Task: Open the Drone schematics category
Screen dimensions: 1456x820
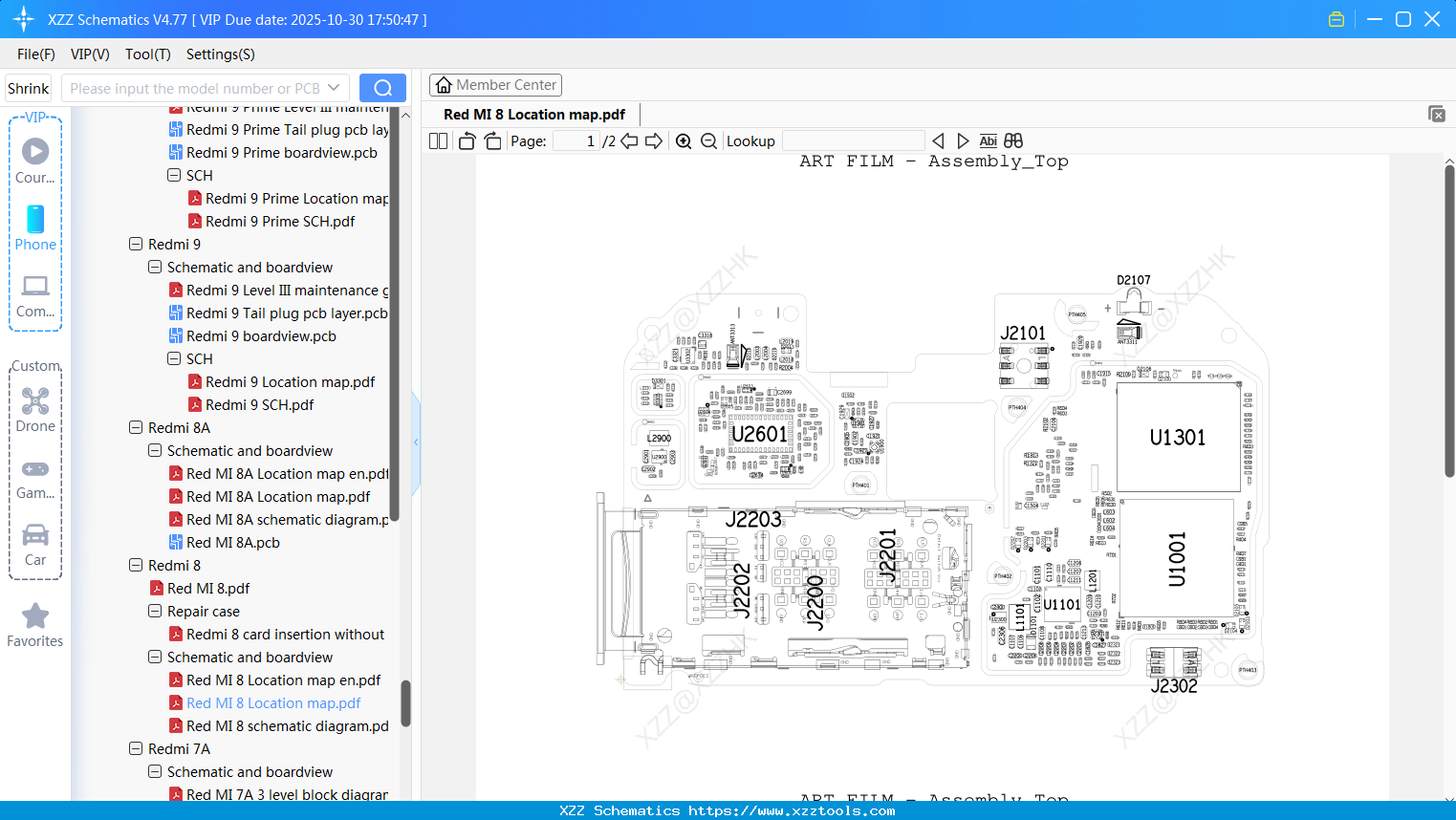Action: (35, 406)
